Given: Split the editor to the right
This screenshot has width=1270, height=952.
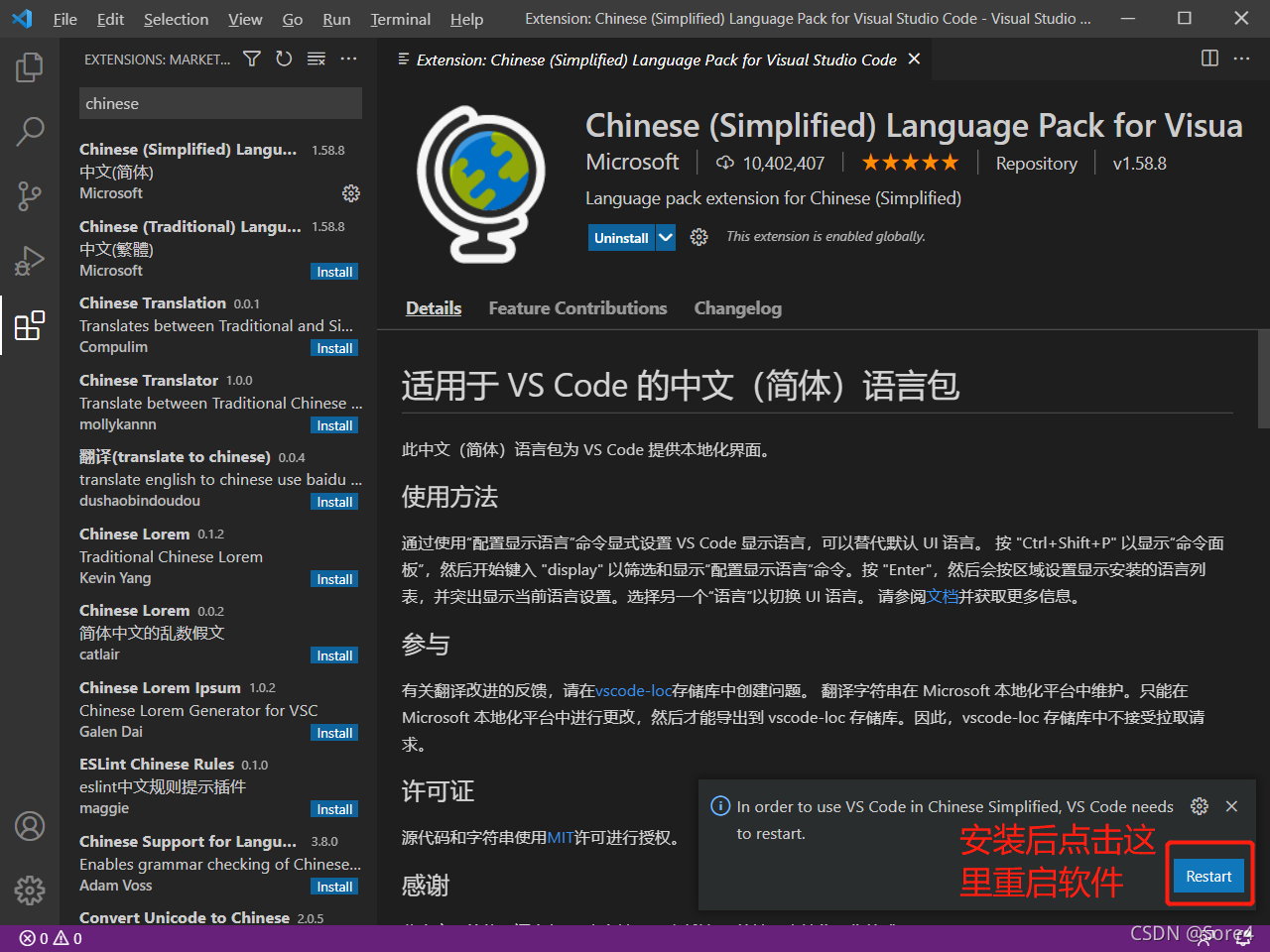Looking at the screenshot, I should pyautogui.click(x=1209, y=59).
